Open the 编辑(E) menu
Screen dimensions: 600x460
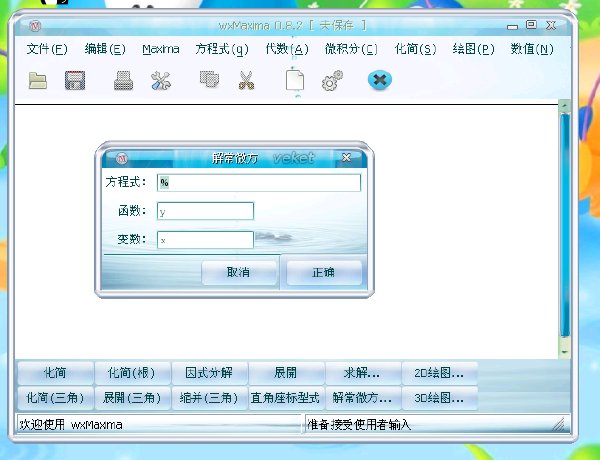[x=105, y=49]
